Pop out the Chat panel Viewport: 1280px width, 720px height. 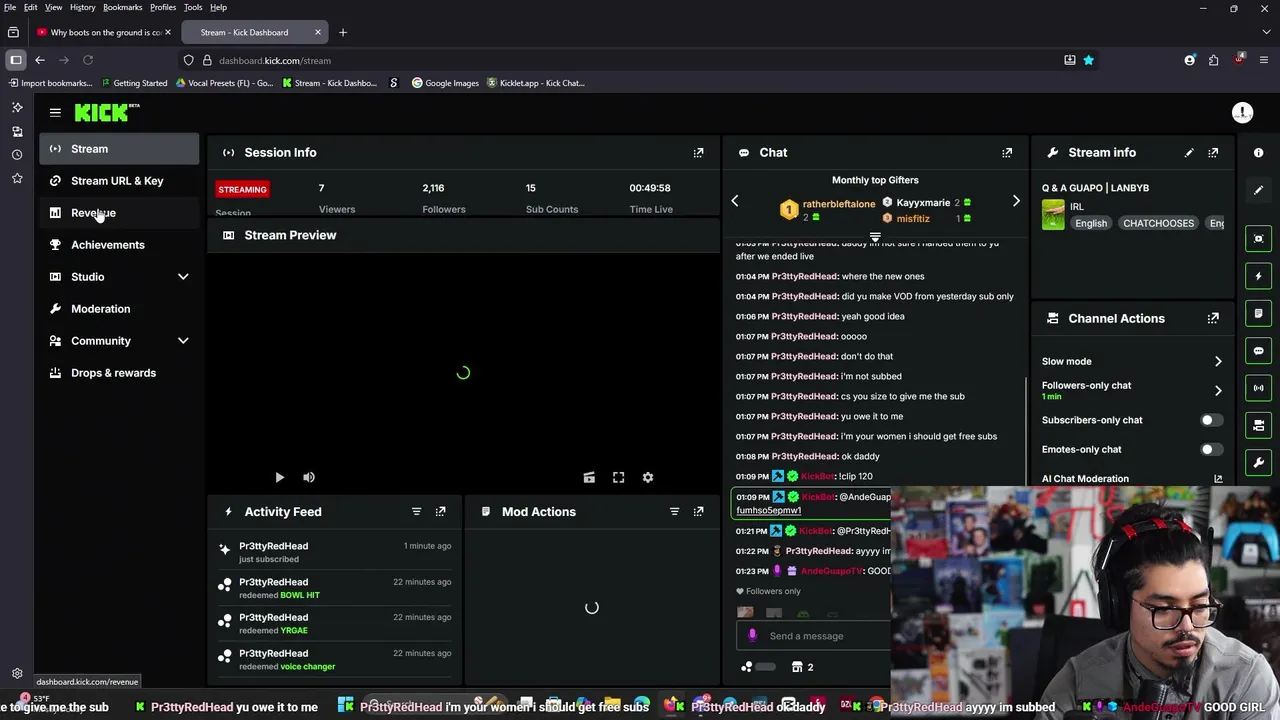(x=1007, y=153)
